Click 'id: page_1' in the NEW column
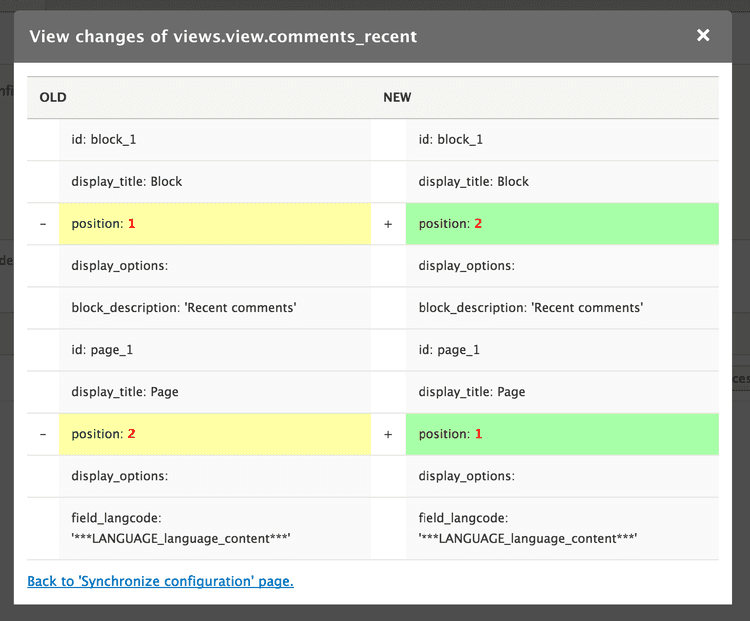Image resolution: width=750 pixels, height=621 pixels. [x=562, y=350]
